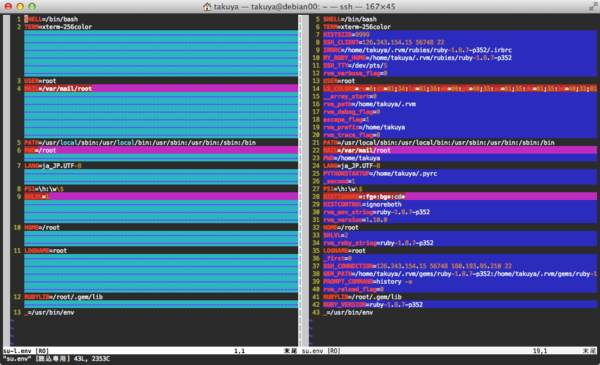
Task: Click RUBYLIB=/root/.gem/lib on left pane line 12
Action: pyautogui.click(x=64, y=297)
